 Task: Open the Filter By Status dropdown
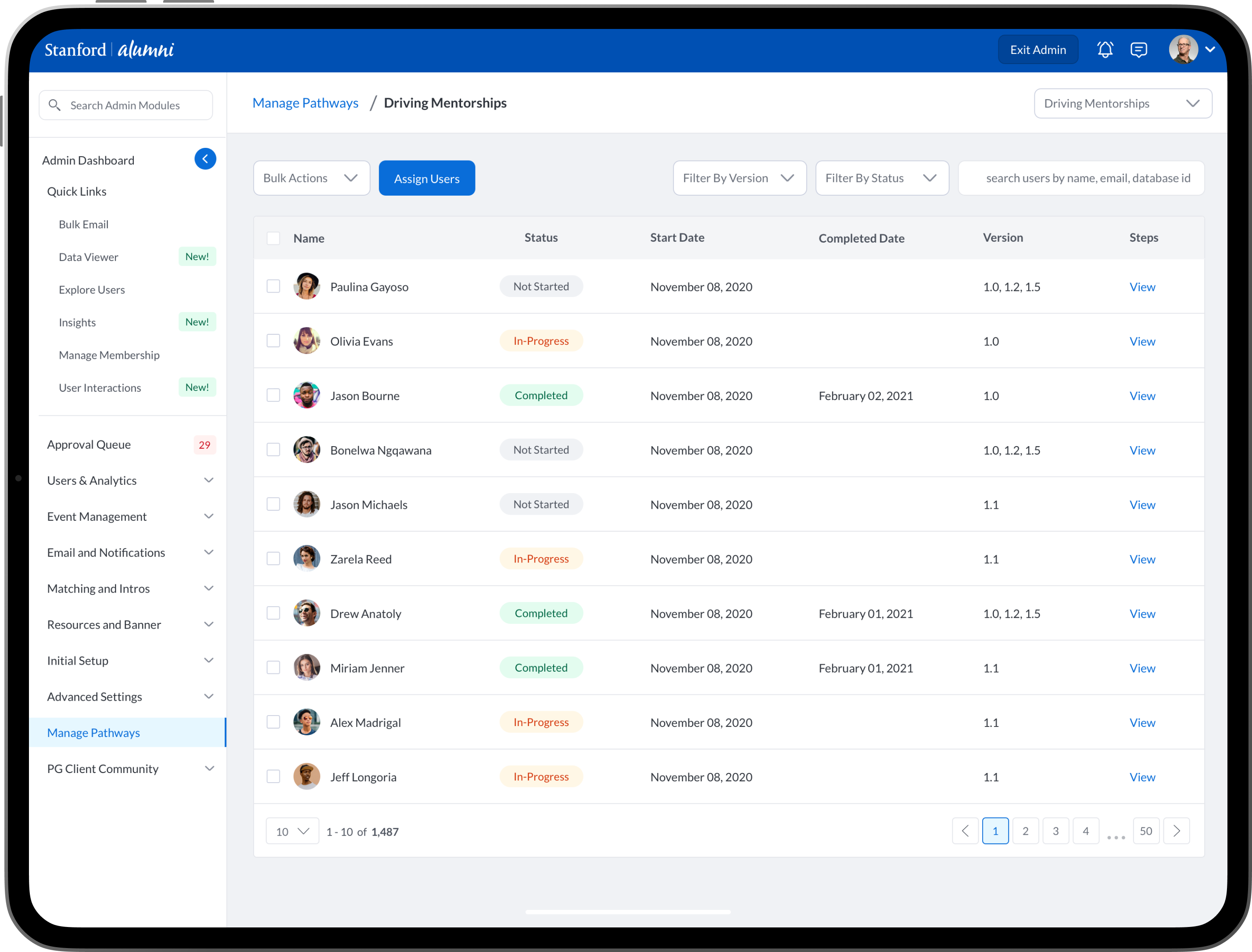pyautogui.click(x=881, y=179)
